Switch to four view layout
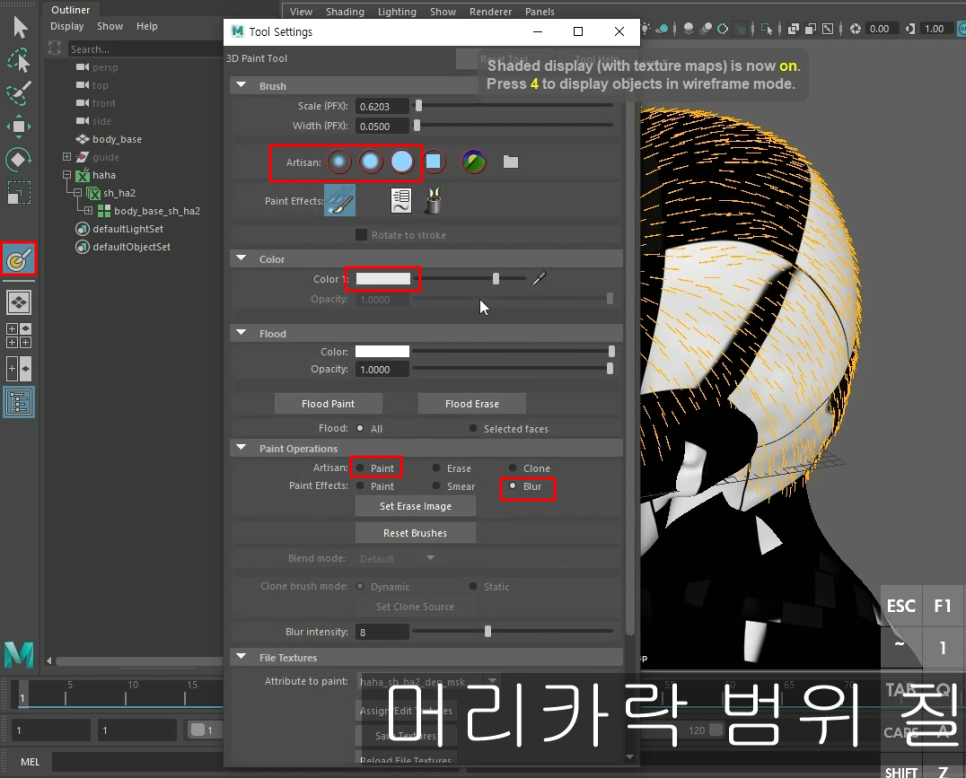 (x=18, y=336)
